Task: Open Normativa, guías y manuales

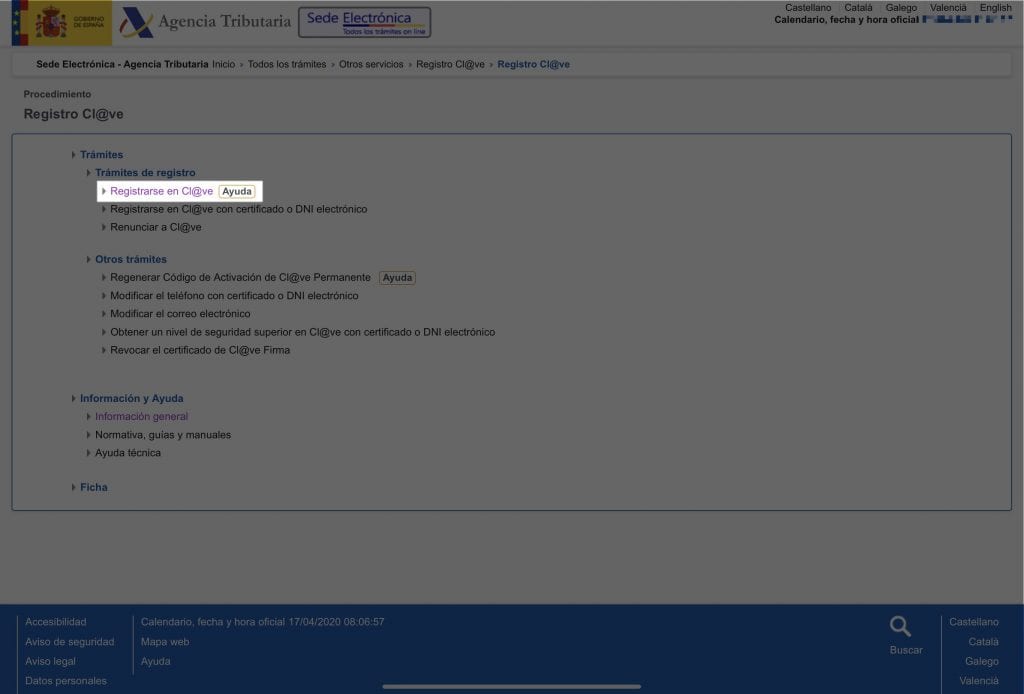Action: pos(162,435)
